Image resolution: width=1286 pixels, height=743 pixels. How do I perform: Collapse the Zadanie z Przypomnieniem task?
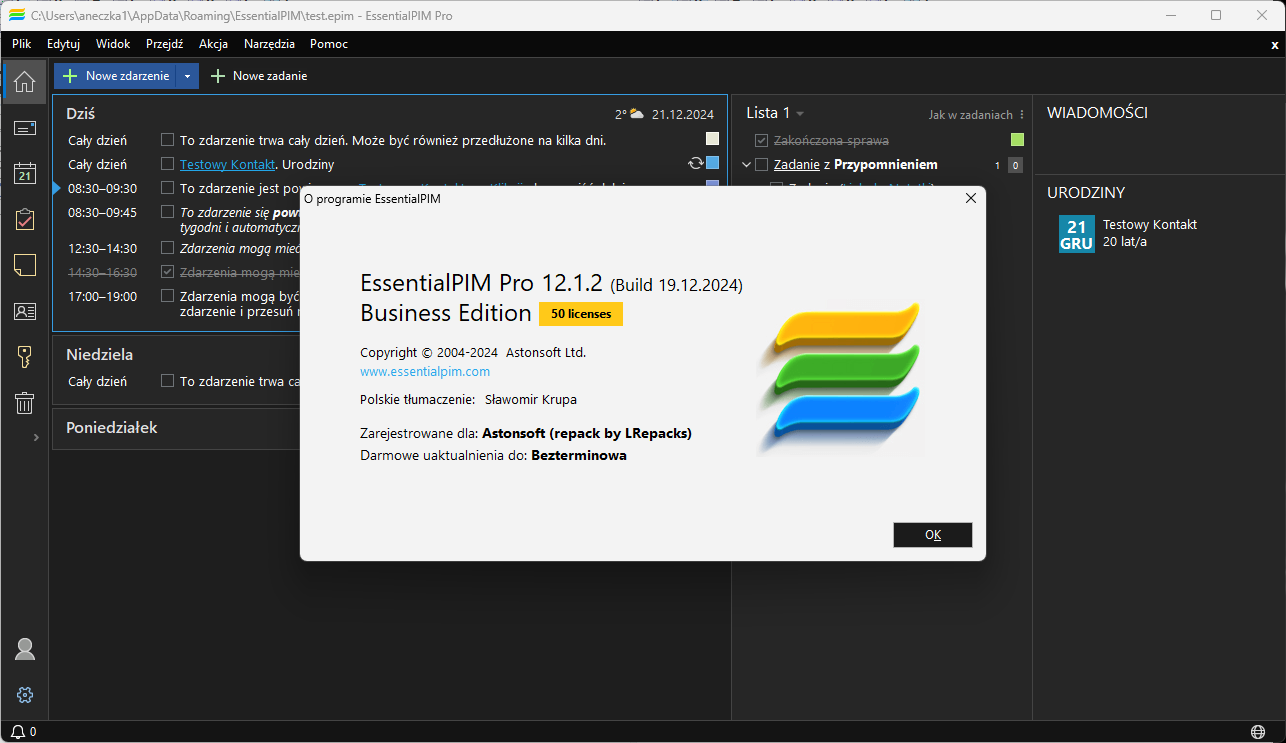tap(745, 164)
